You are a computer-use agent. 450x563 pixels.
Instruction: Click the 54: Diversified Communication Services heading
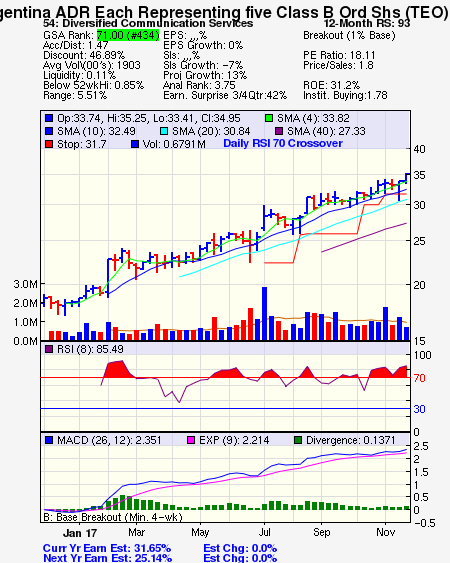(148, 23)
